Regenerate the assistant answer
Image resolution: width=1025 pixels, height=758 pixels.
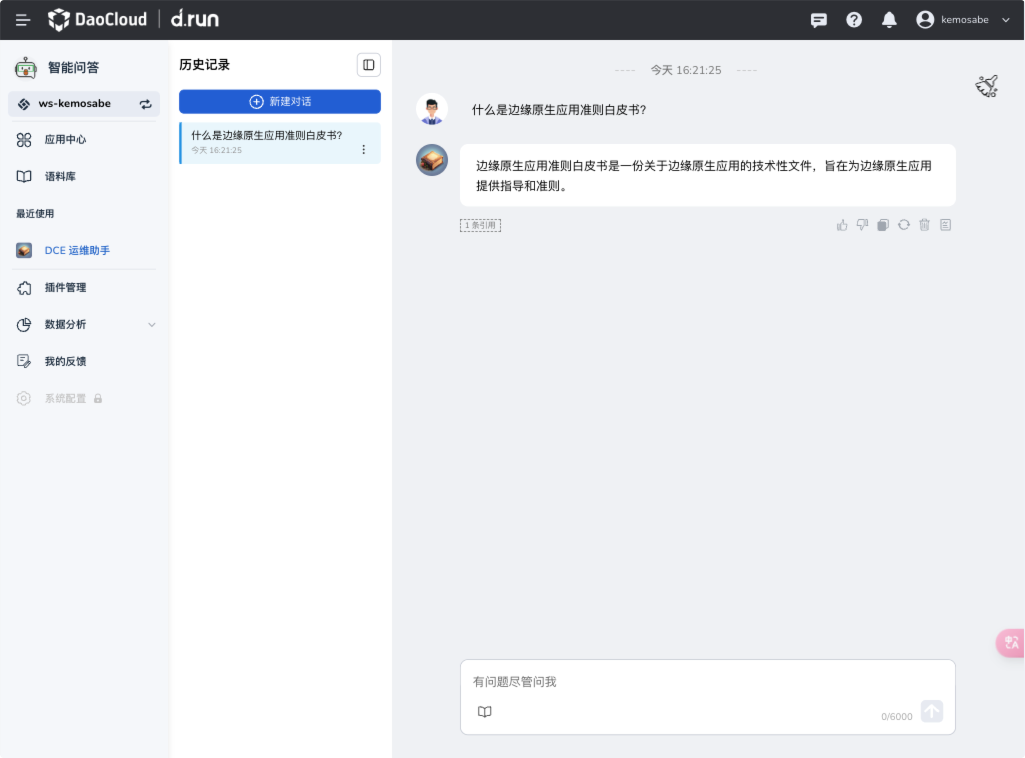[903, 225]
